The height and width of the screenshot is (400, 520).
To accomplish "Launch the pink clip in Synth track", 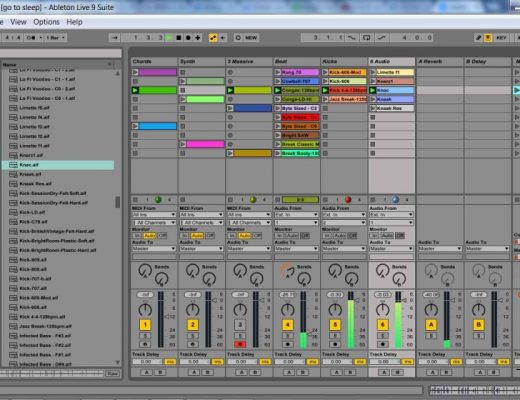I will (183, 144).
